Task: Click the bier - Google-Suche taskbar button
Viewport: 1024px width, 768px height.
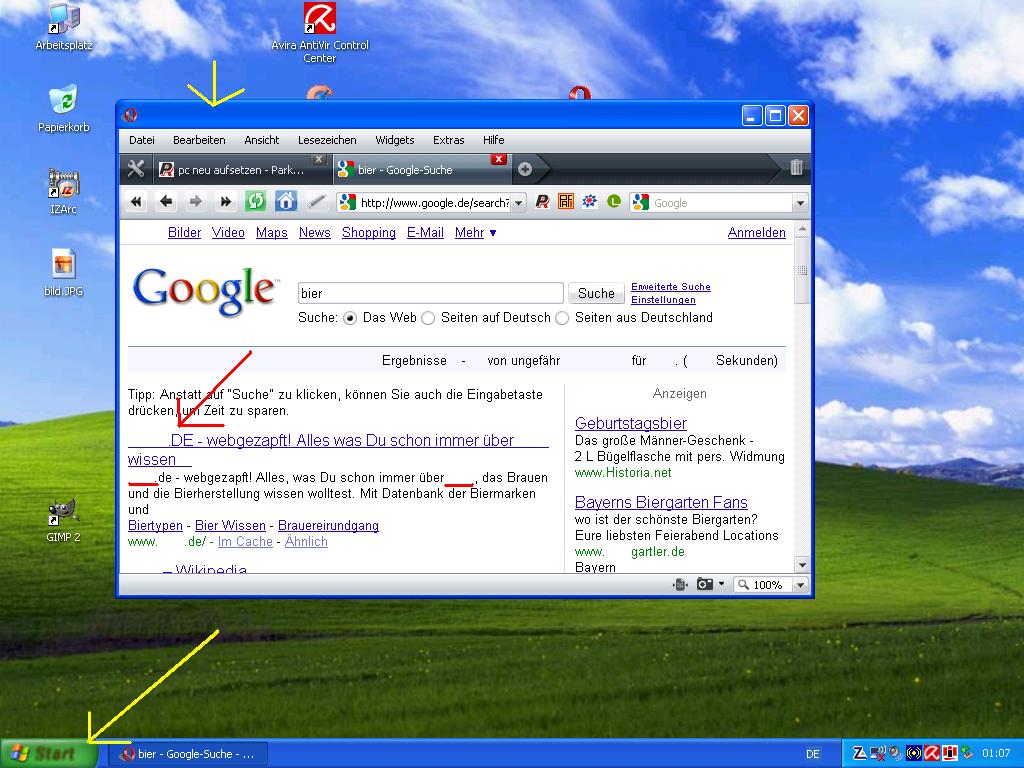Action: (187, 754)
